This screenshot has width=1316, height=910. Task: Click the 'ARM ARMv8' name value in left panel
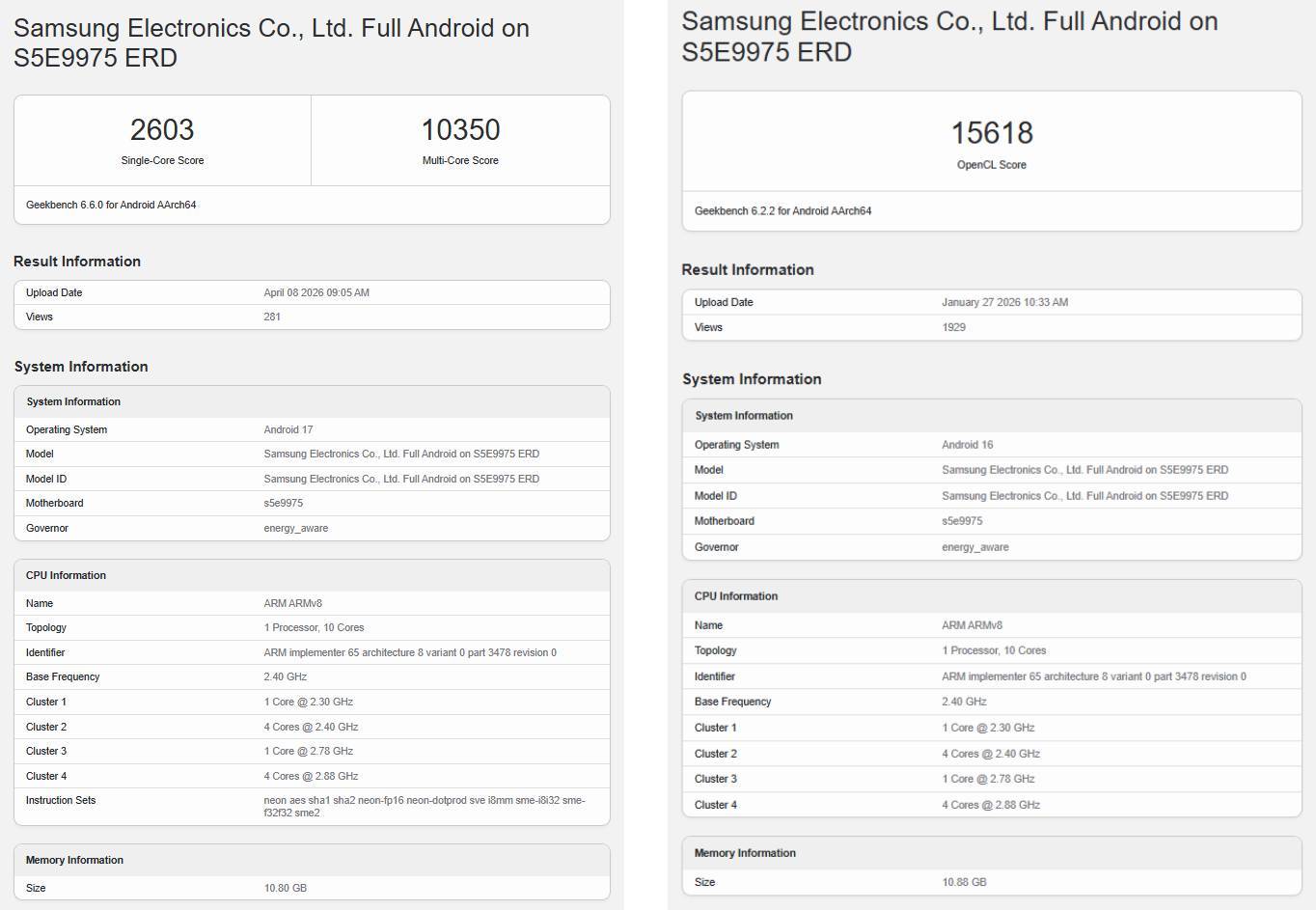292,603
